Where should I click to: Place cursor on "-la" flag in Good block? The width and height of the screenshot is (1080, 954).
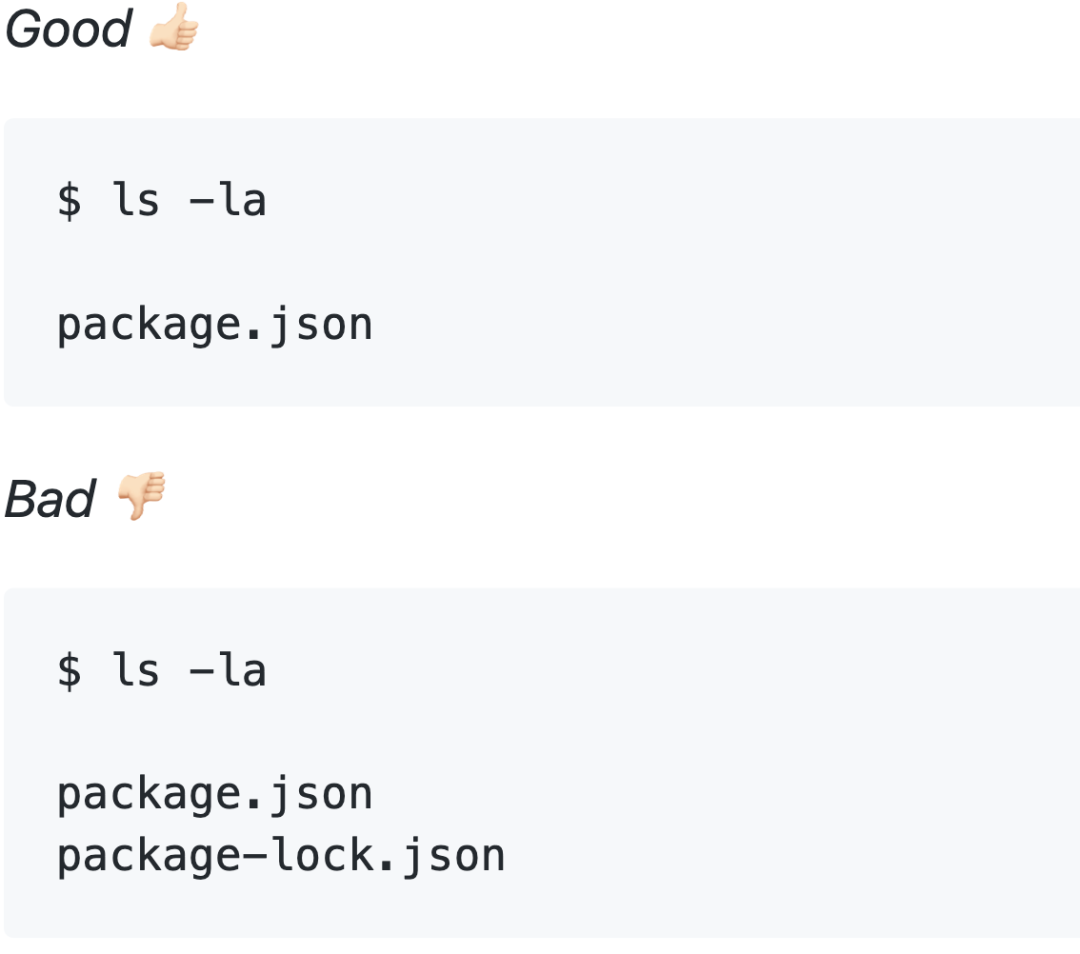[227, 200]
